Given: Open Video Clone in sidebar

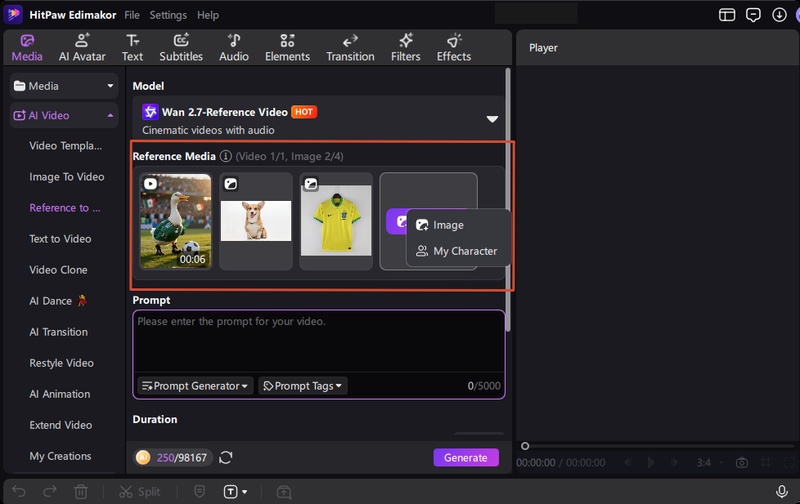Looking at the screenshot, I should (x=58, y=270).
